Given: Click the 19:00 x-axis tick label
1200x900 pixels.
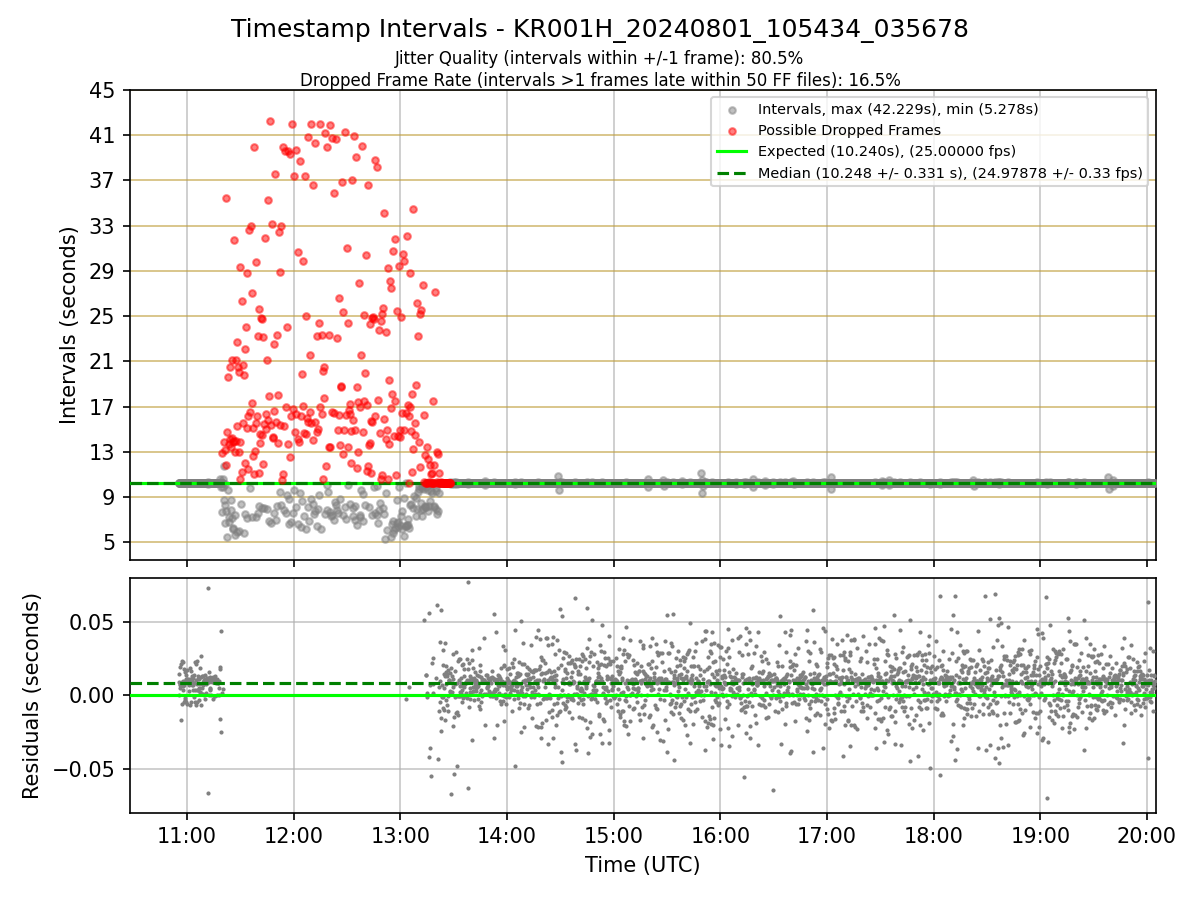Looking at the screenshot, I should click(x=1040, y=835).
